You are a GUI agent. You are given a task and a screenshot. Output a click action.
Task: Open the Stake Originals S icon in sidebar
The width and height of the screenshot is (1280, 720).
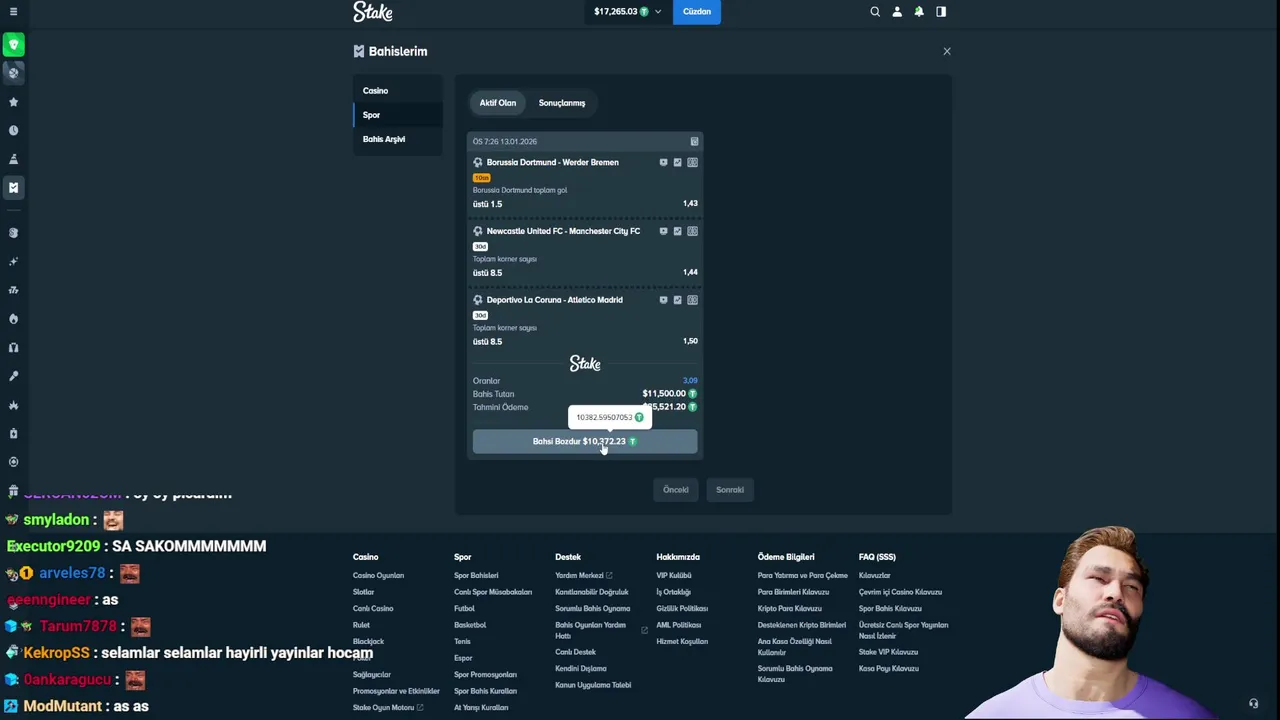point(13,233)
